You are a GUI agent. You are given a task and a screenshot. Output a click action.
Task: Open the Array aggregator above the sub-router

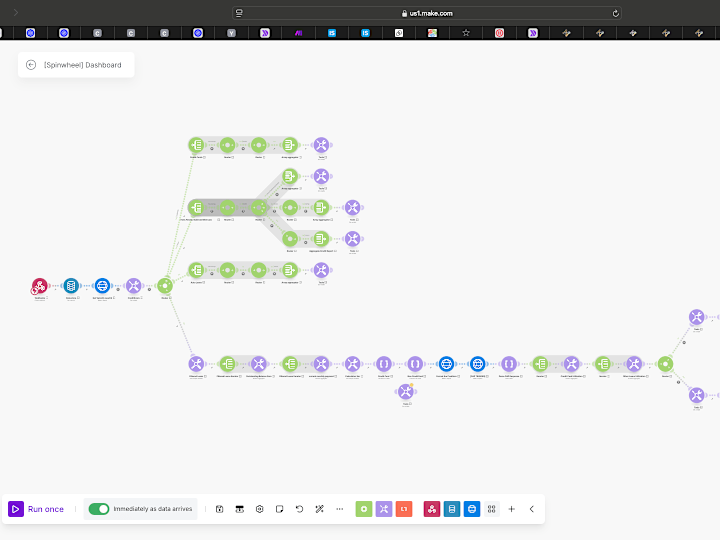click(290, 176)
